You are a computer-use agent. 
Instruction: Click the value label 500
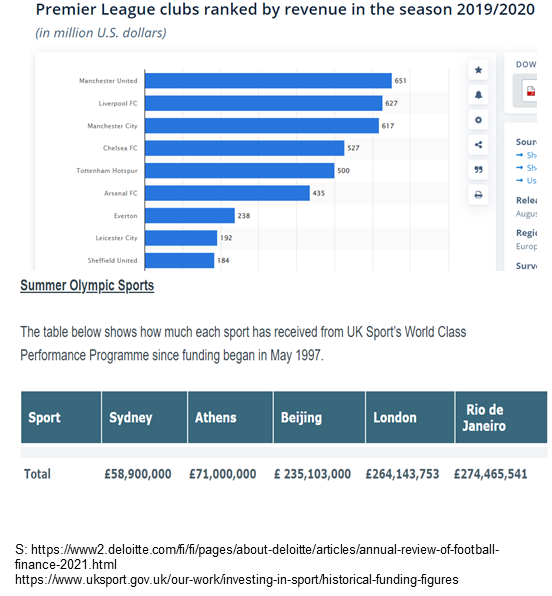(x=343, y=171)
